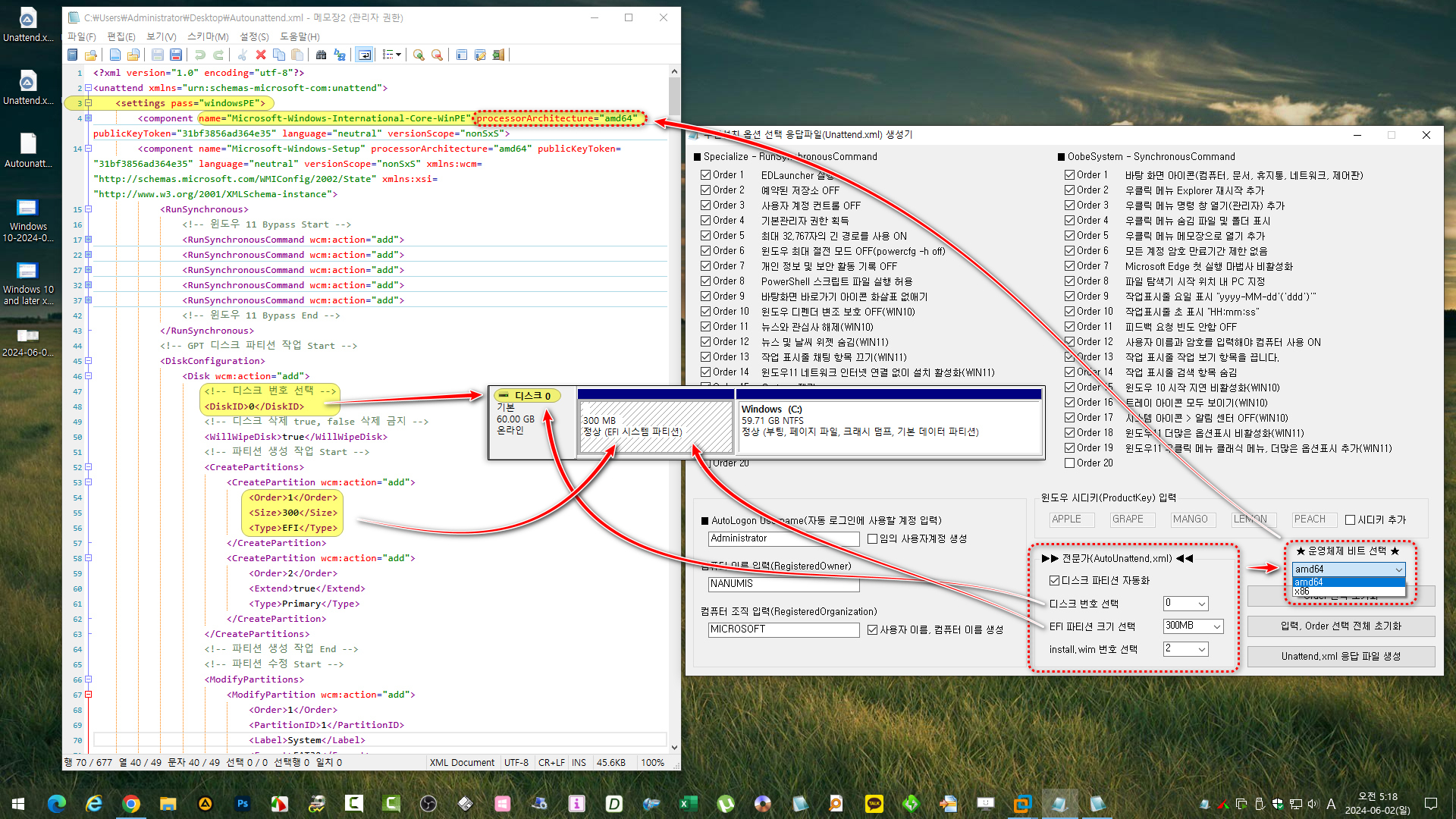This screenshot has width=1456, height=819.
Task: Click the Zoom Out magnifier icon
Action: (x=438, y=55)
